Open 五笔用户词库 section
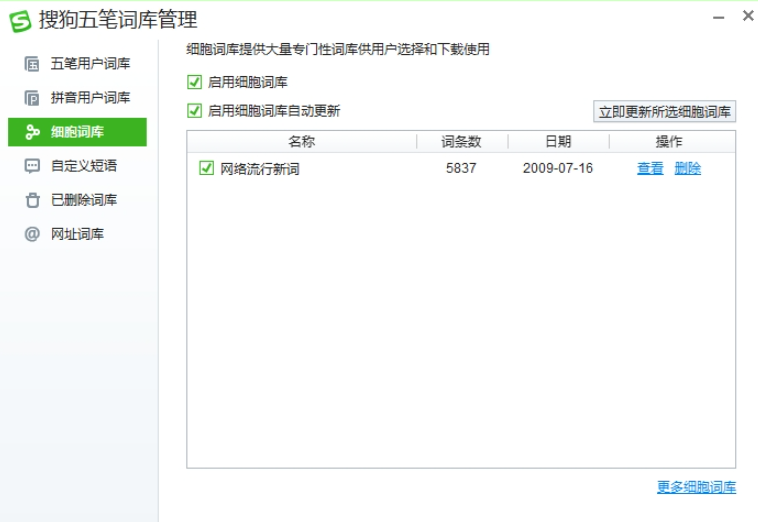 click(x=77, y=64)
